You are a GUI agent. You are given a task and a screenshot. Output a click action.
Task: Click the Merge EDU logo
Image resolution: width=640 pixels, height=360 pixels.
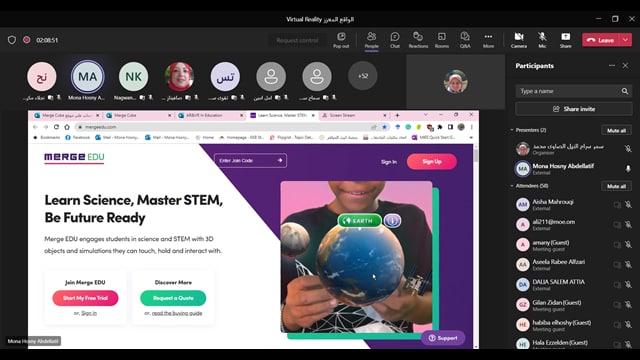pos(74,158)
